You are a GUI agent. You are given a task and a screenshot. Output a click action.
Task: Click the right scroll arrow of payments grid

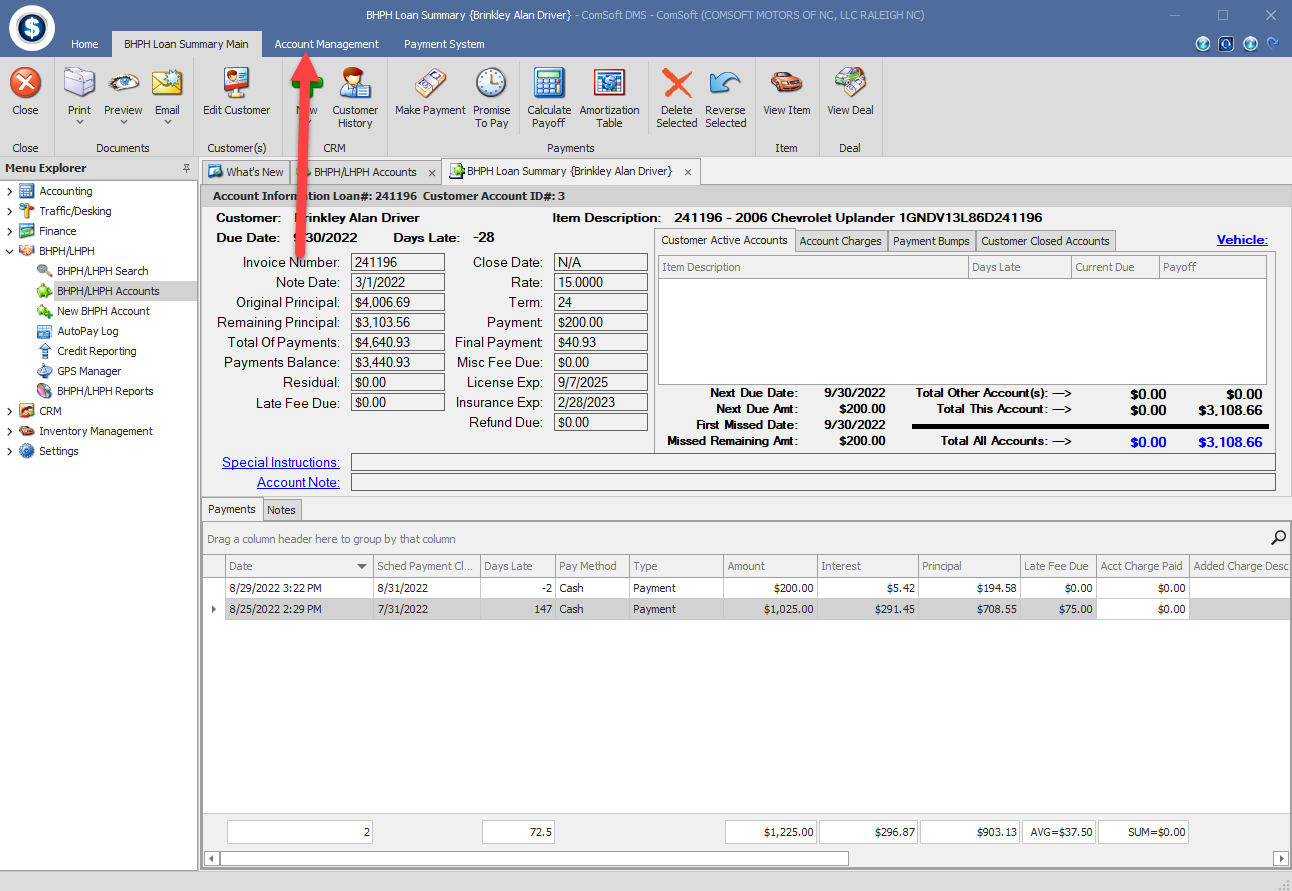click(1281, 858)
